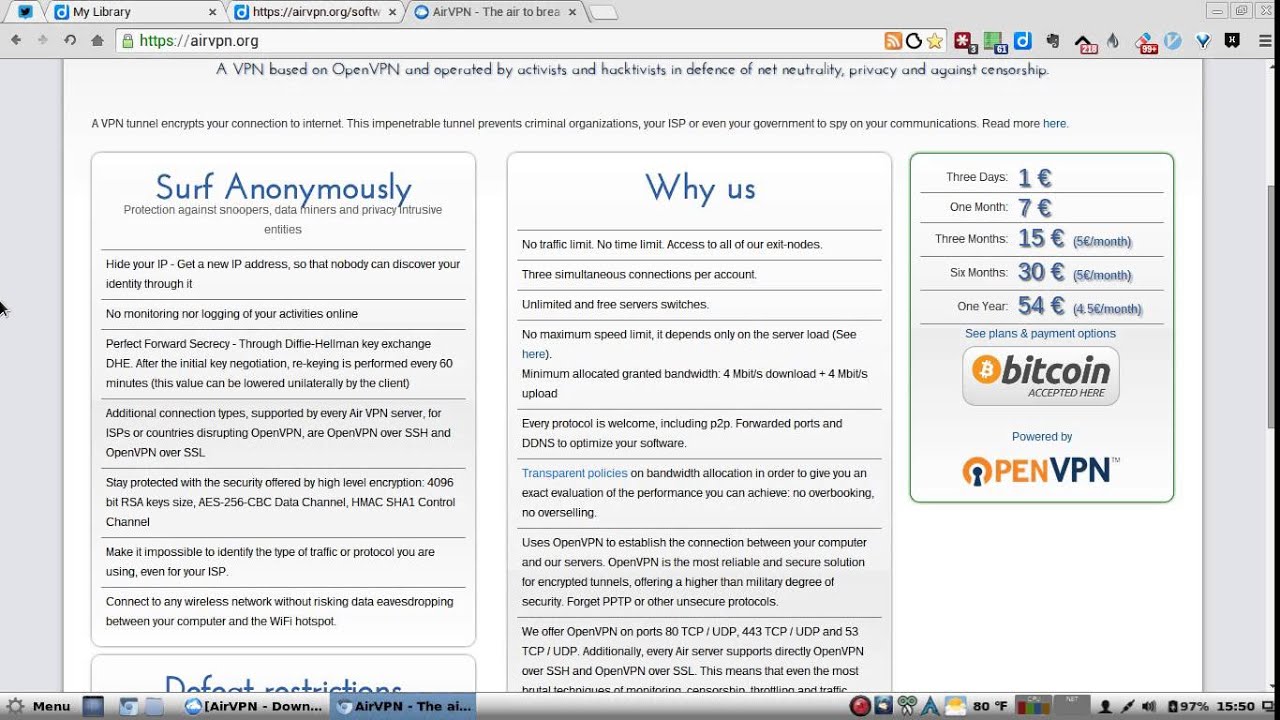Open the extension showing badge 218

pyautogui.click(x=1085, y=42)
